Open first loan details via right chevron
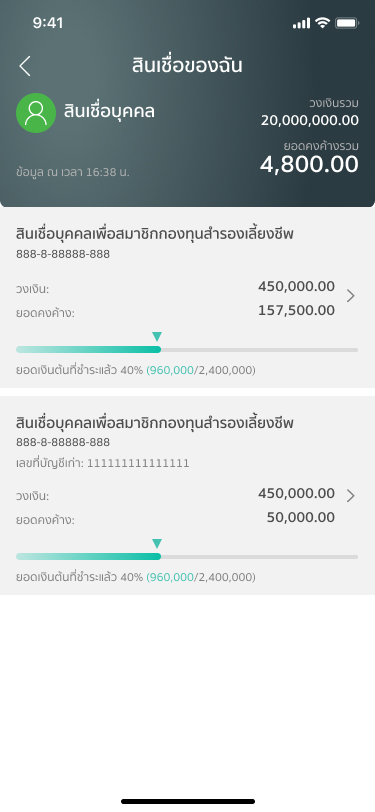This screenshot has height=812, width=375. point(351,296)
